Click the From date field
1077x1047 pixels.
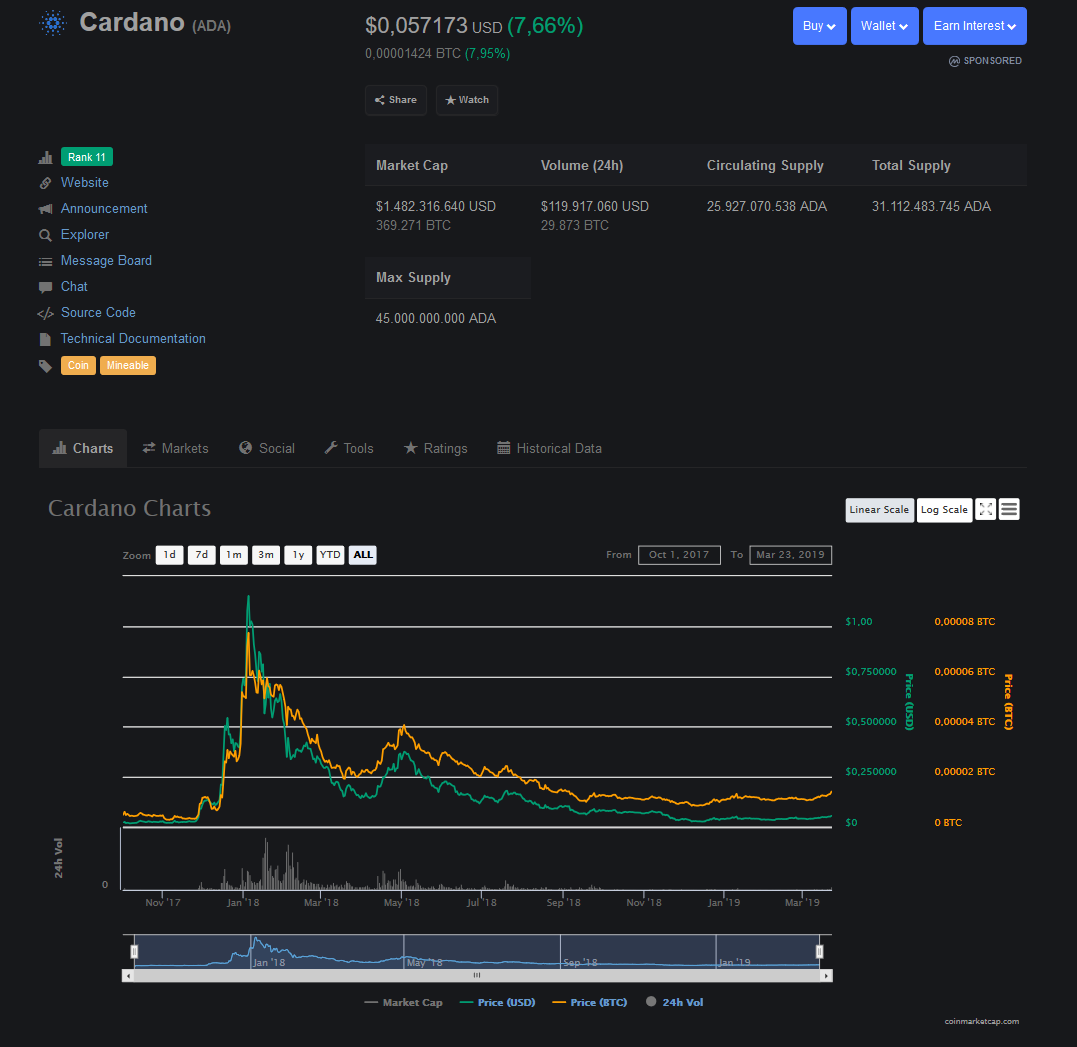[679, 555]
